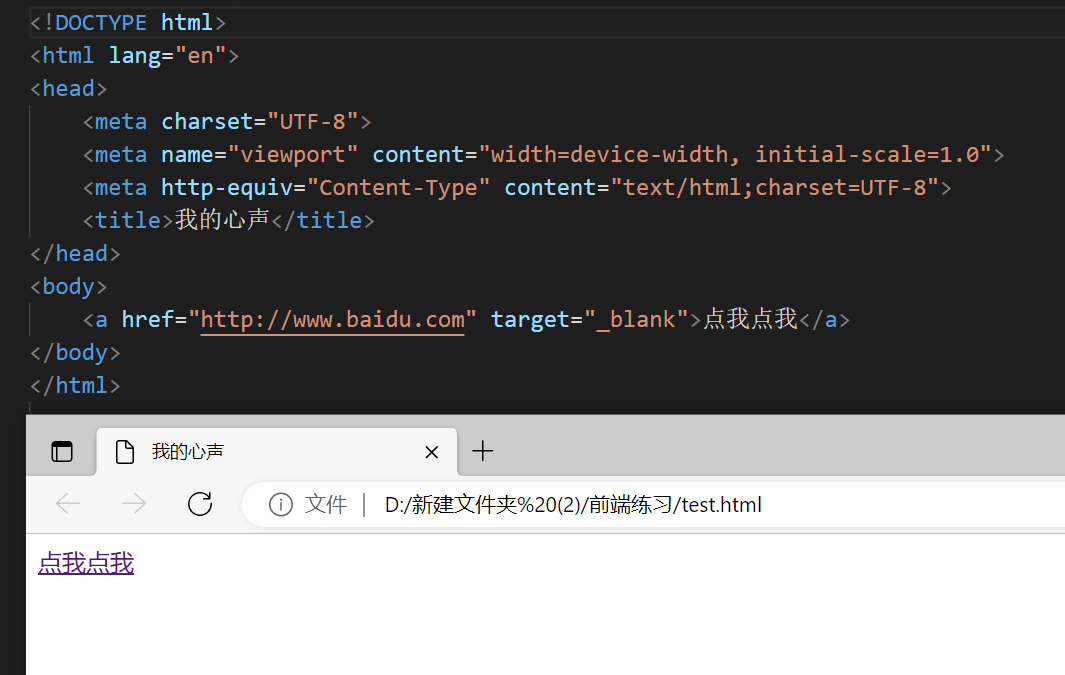Follow the 点我点我 link on the page
The height and width of the screenshot is (675, 1065).
click(x=85, y=563)
